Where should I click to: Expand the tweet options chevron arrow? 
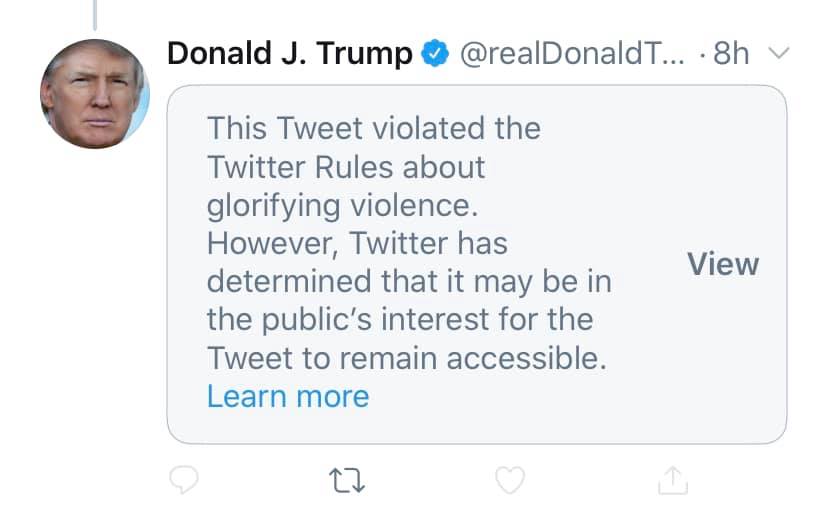coord(778,53)
